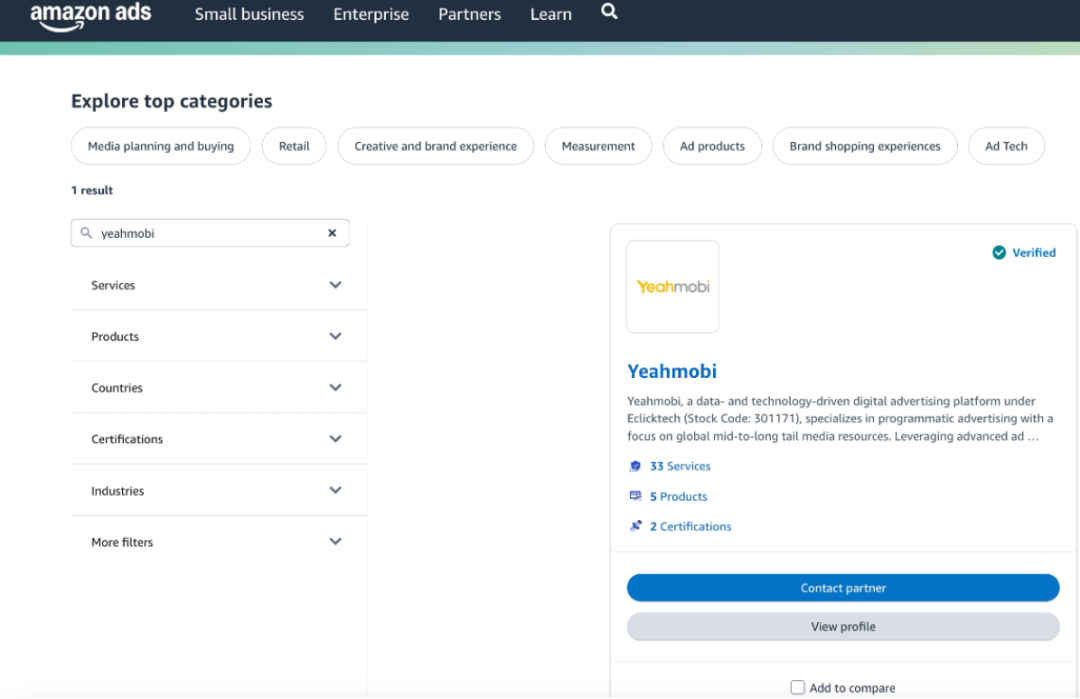The width and height of the screenshot is (1080, 699).
Task: Focus the partner search input field
Action: [210, 233]
